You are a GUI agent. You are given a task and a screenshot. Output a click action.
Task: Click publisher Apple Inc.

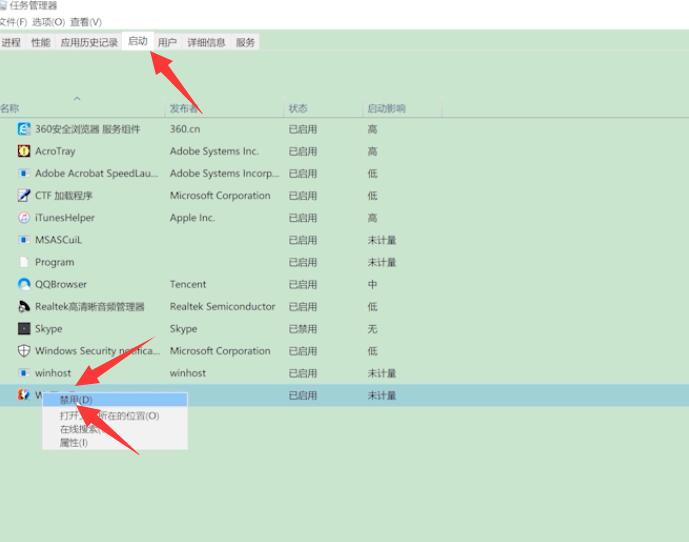click(x=192, y=218)
